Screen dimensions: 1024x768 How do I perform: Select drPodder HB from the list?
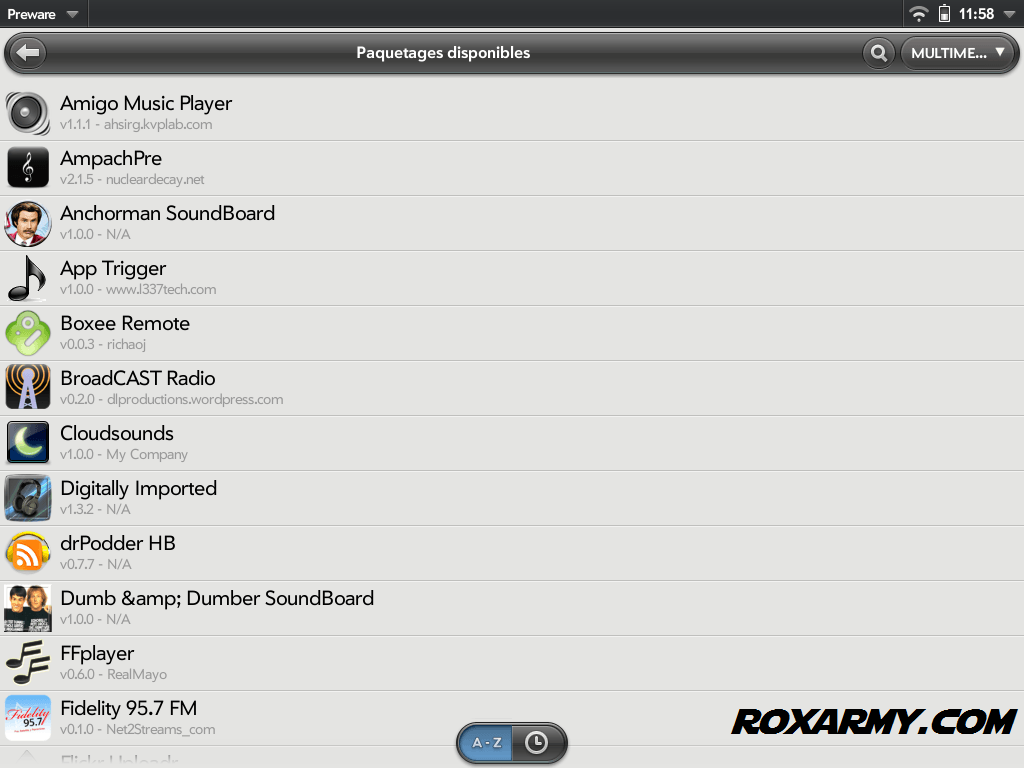point(512,553)
